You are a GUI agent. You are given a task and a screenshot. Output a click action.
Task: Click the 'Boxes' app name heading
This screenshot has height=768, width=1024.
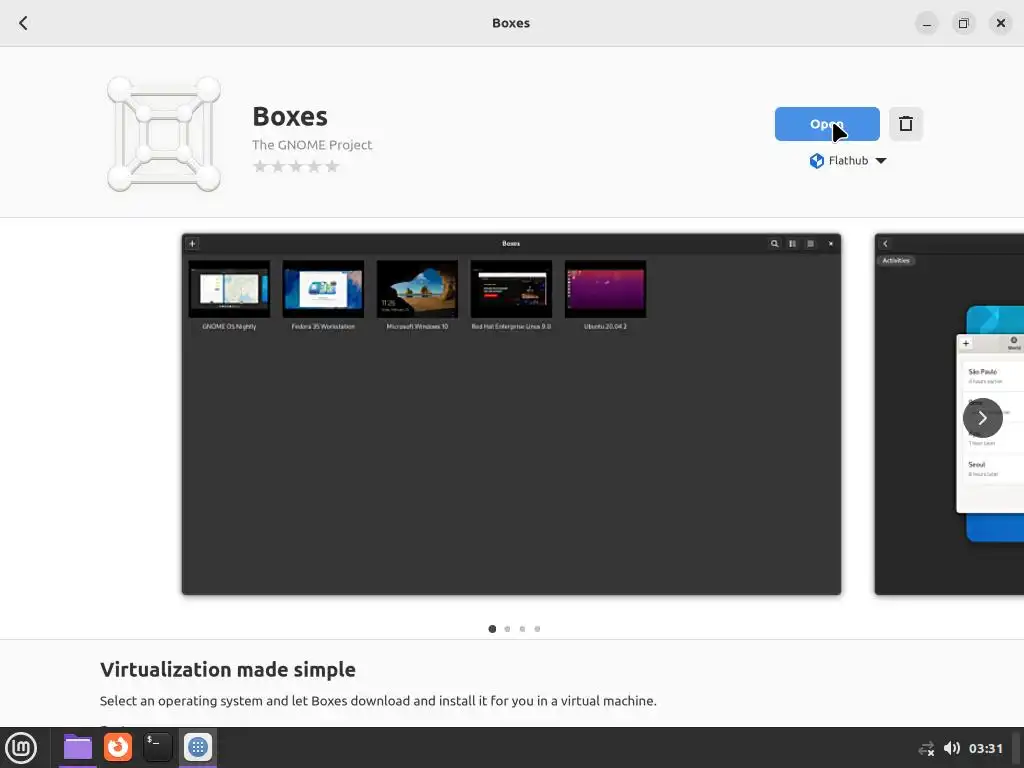[290, 116]
